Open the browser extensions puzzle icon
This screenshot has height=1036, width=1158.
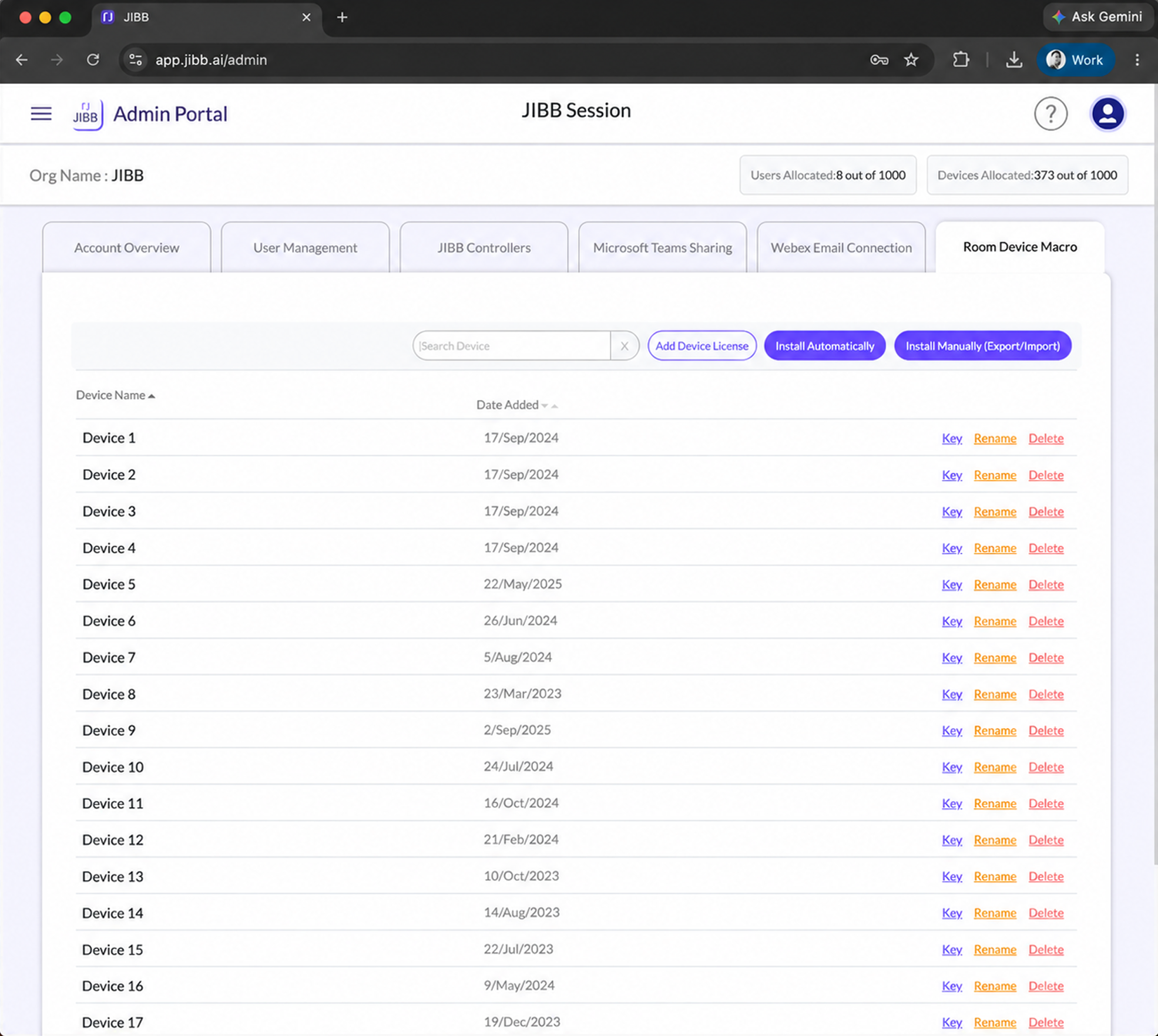click(x=961, y=60)
